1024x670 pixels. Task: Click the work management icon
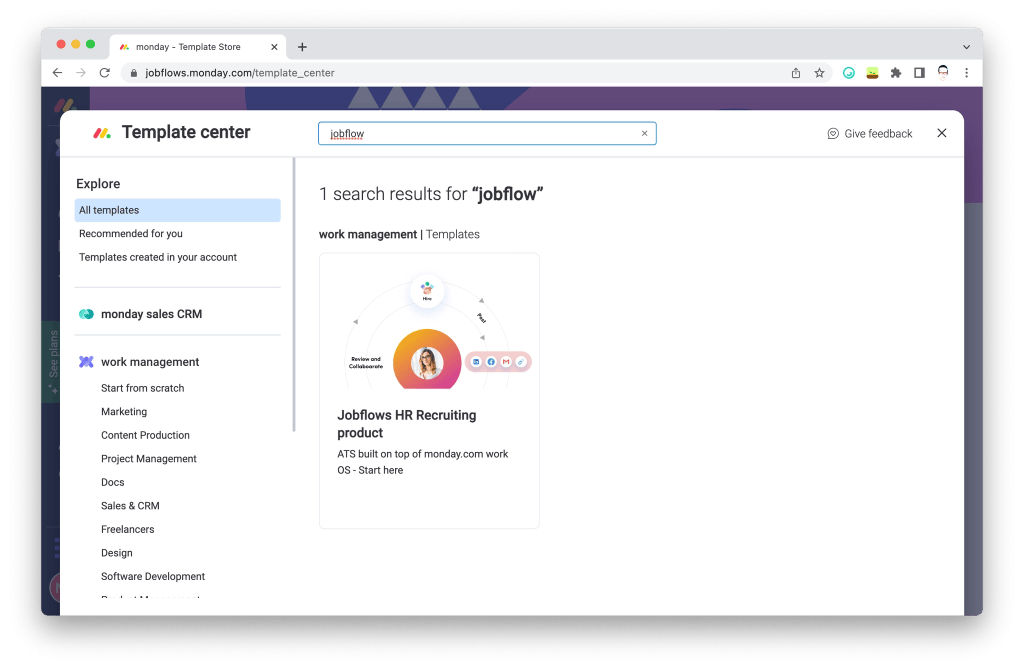86,362
